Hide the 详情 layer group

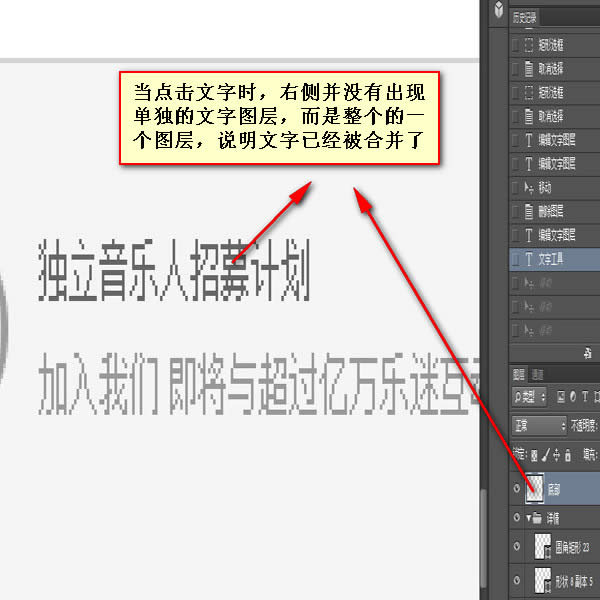tap(517, 518)
